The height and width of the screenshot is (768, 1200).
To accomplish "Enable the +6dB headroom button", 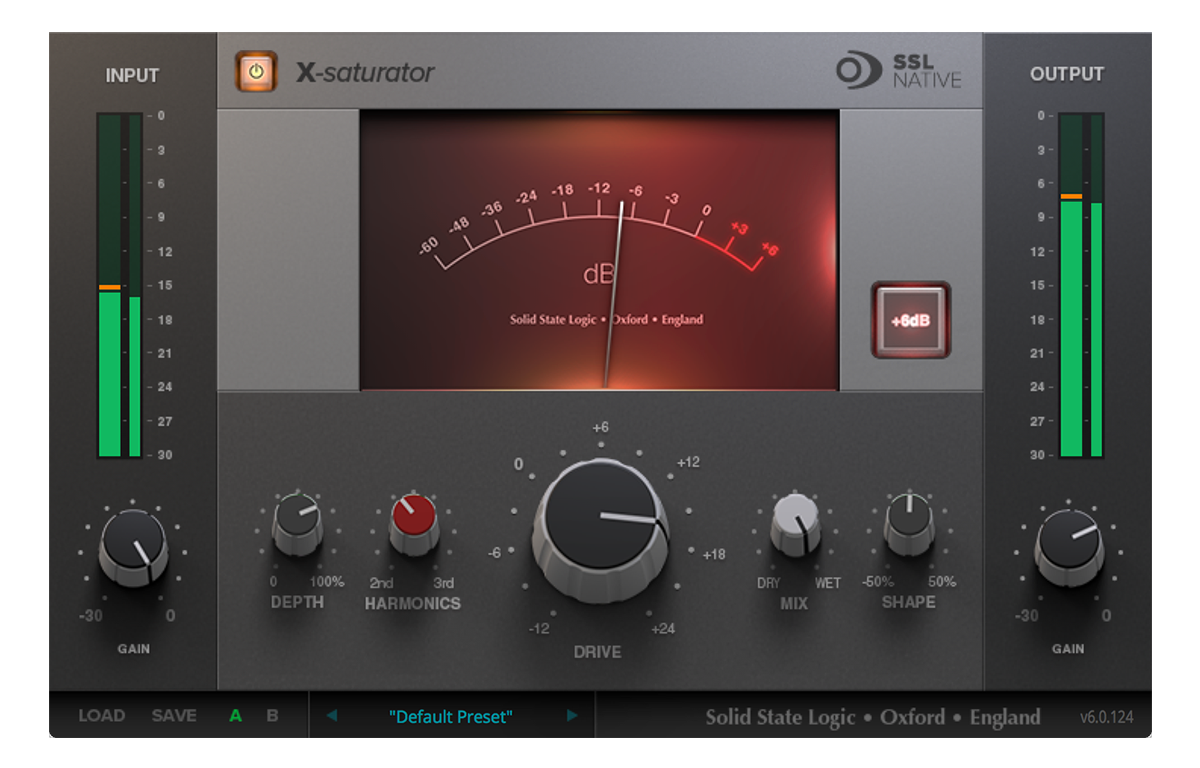I will (x=910, y=321).
